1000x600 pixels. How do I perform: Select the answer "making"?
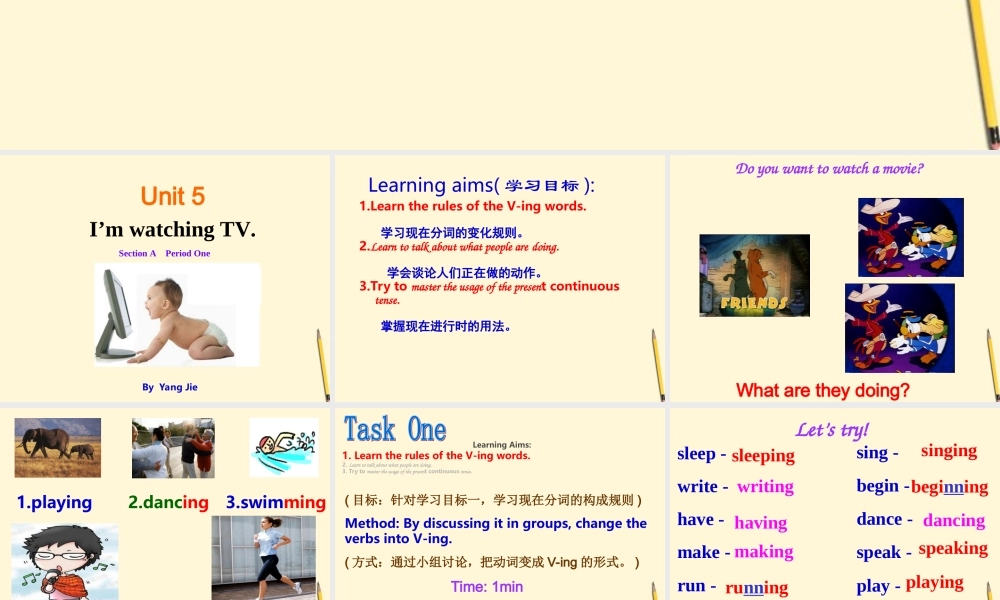pyautogui.click(x=764, y=552)
